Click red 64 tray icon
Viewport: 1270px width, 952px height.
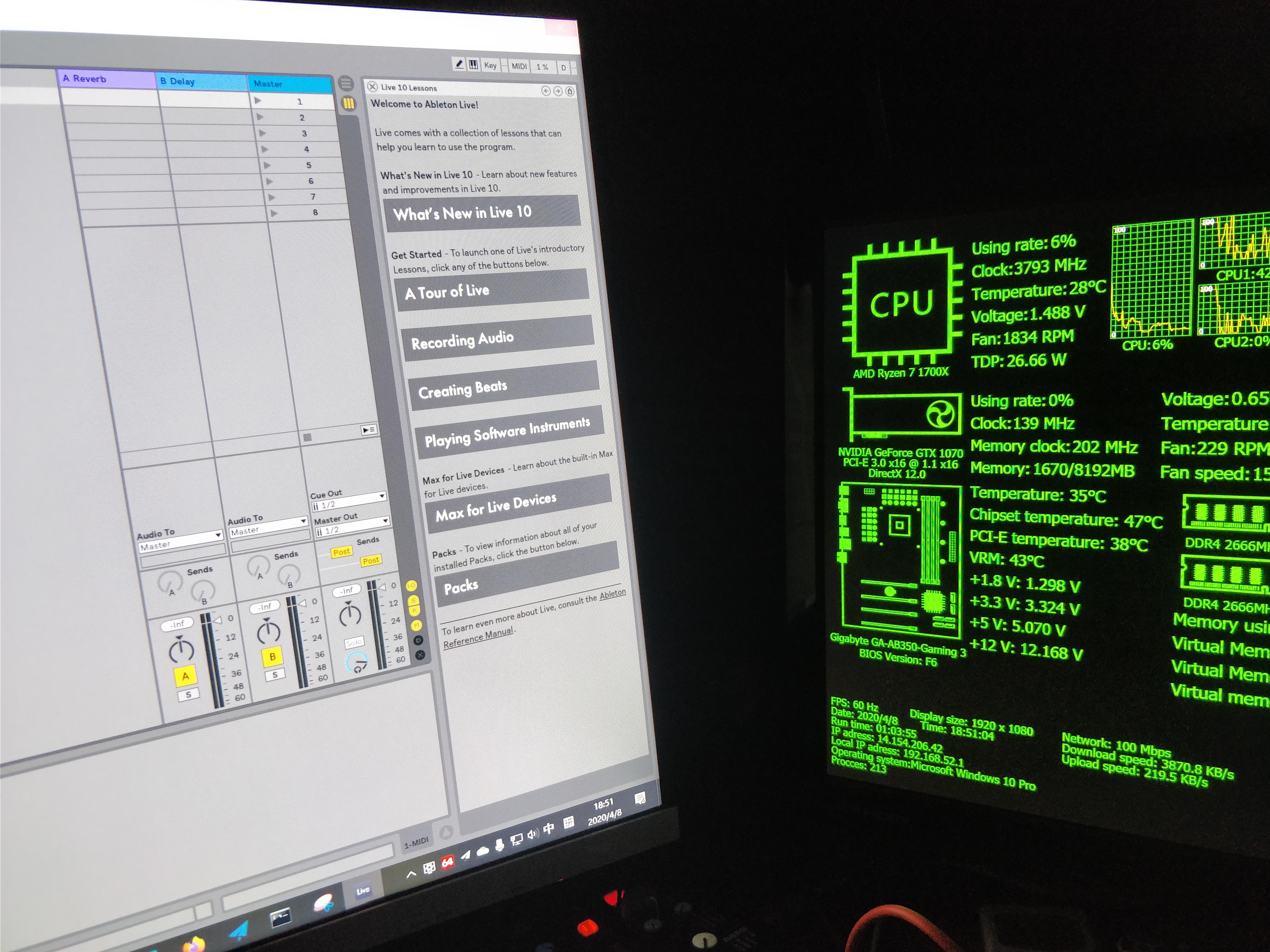coord(447,862)
